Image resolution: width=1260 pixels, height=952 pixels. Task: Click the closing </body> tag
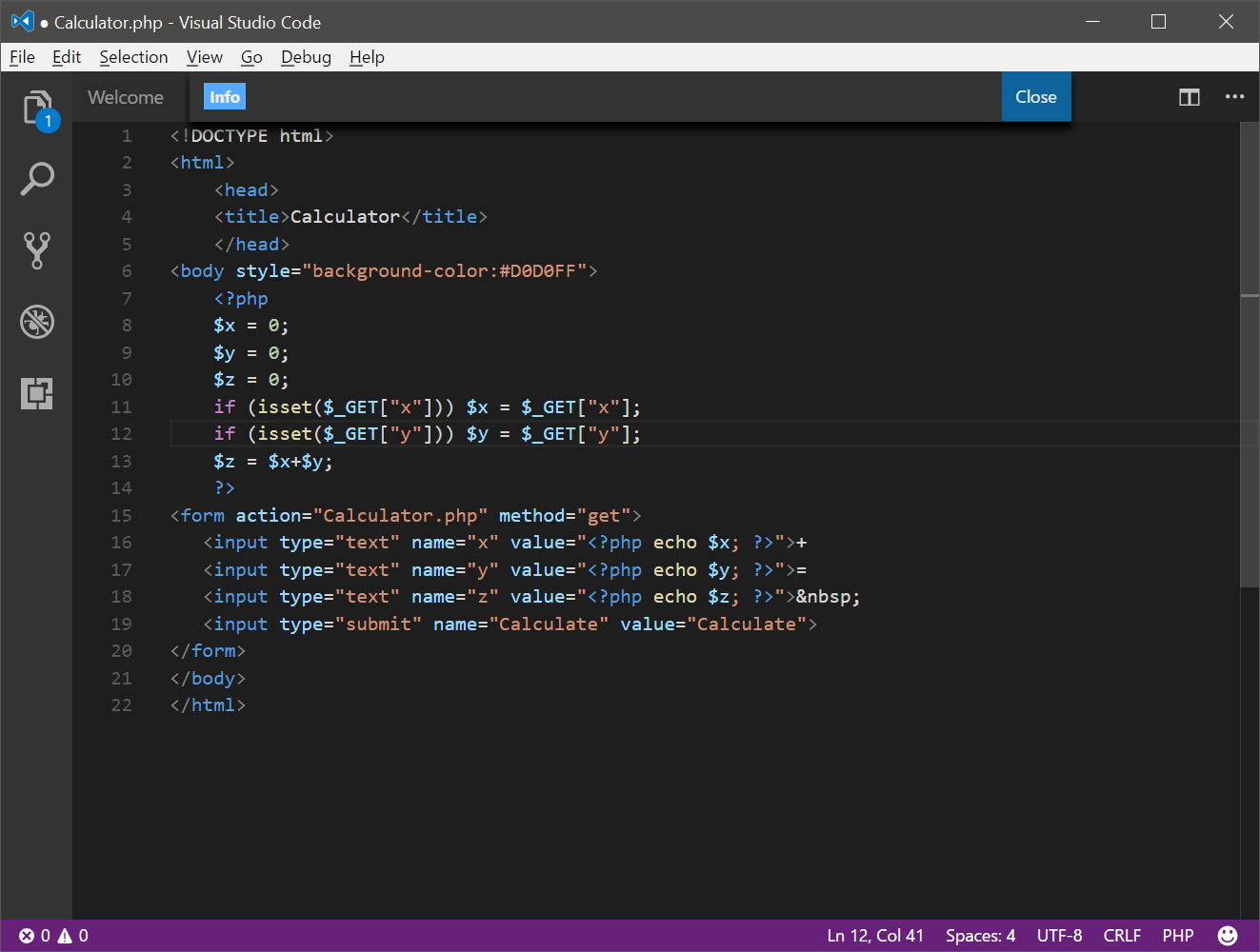208,679
